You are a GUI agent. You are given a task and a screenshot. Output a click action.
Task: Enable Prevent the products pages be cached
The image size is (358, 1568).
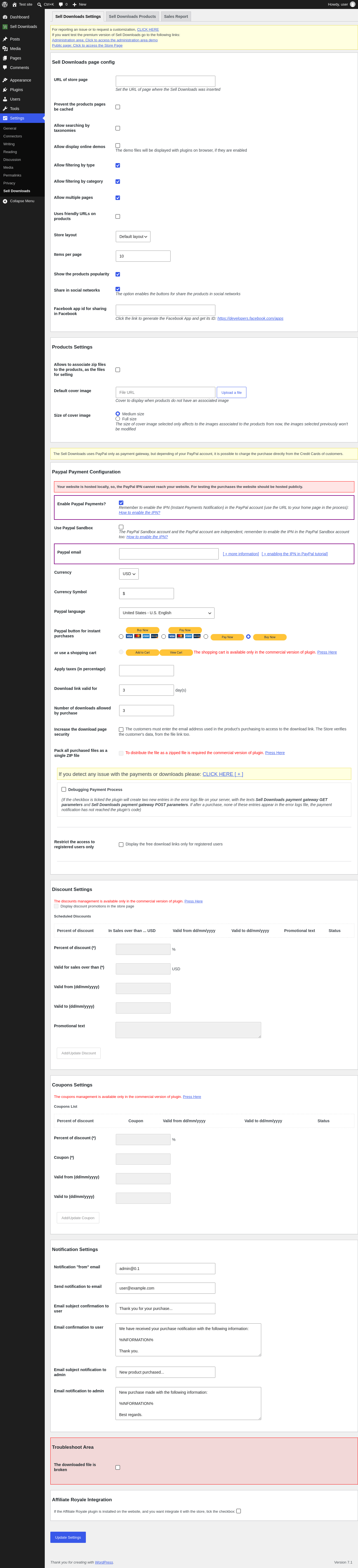(118, 107)
